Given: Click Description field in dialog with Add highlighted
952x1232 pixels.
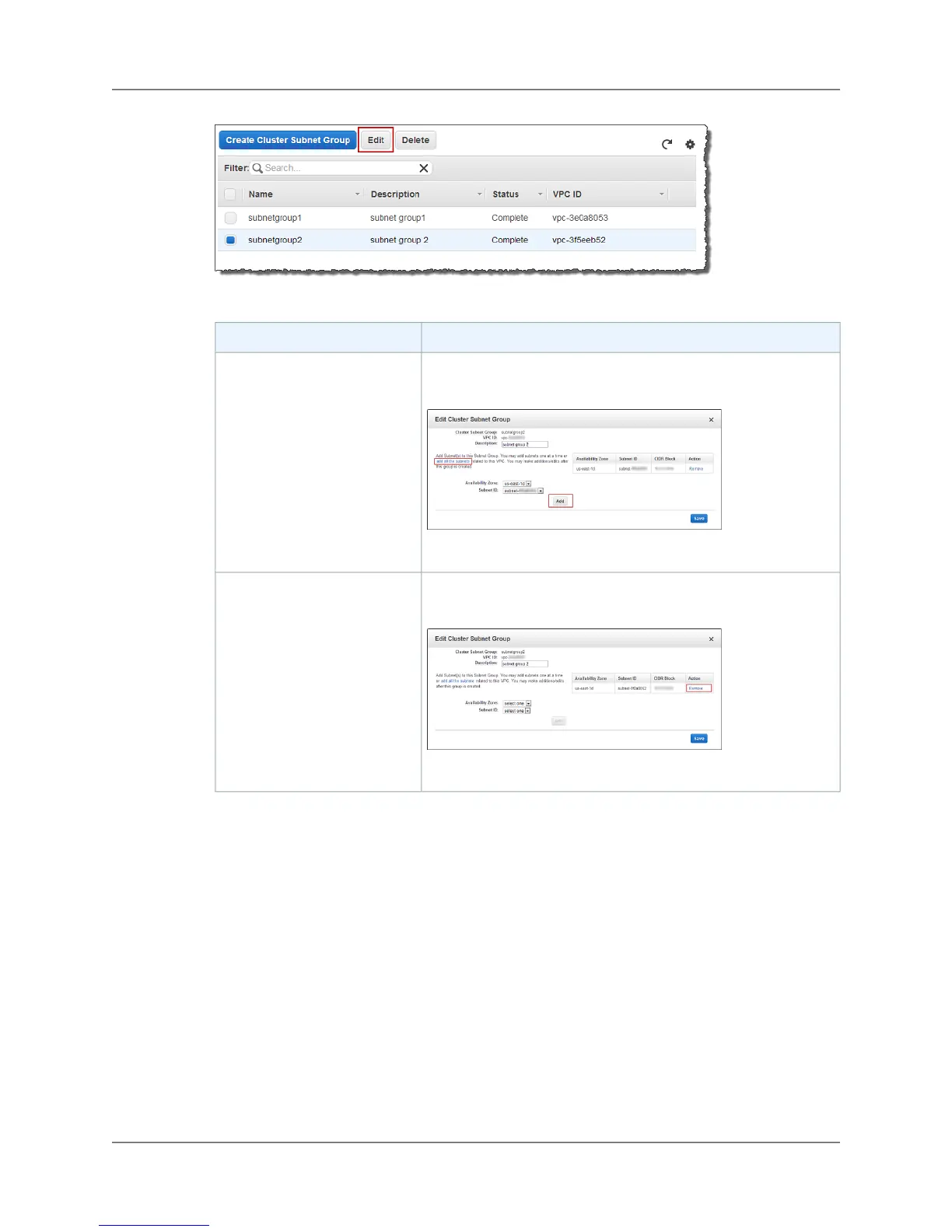Looking at the screenshot, I should pos(524,444).
